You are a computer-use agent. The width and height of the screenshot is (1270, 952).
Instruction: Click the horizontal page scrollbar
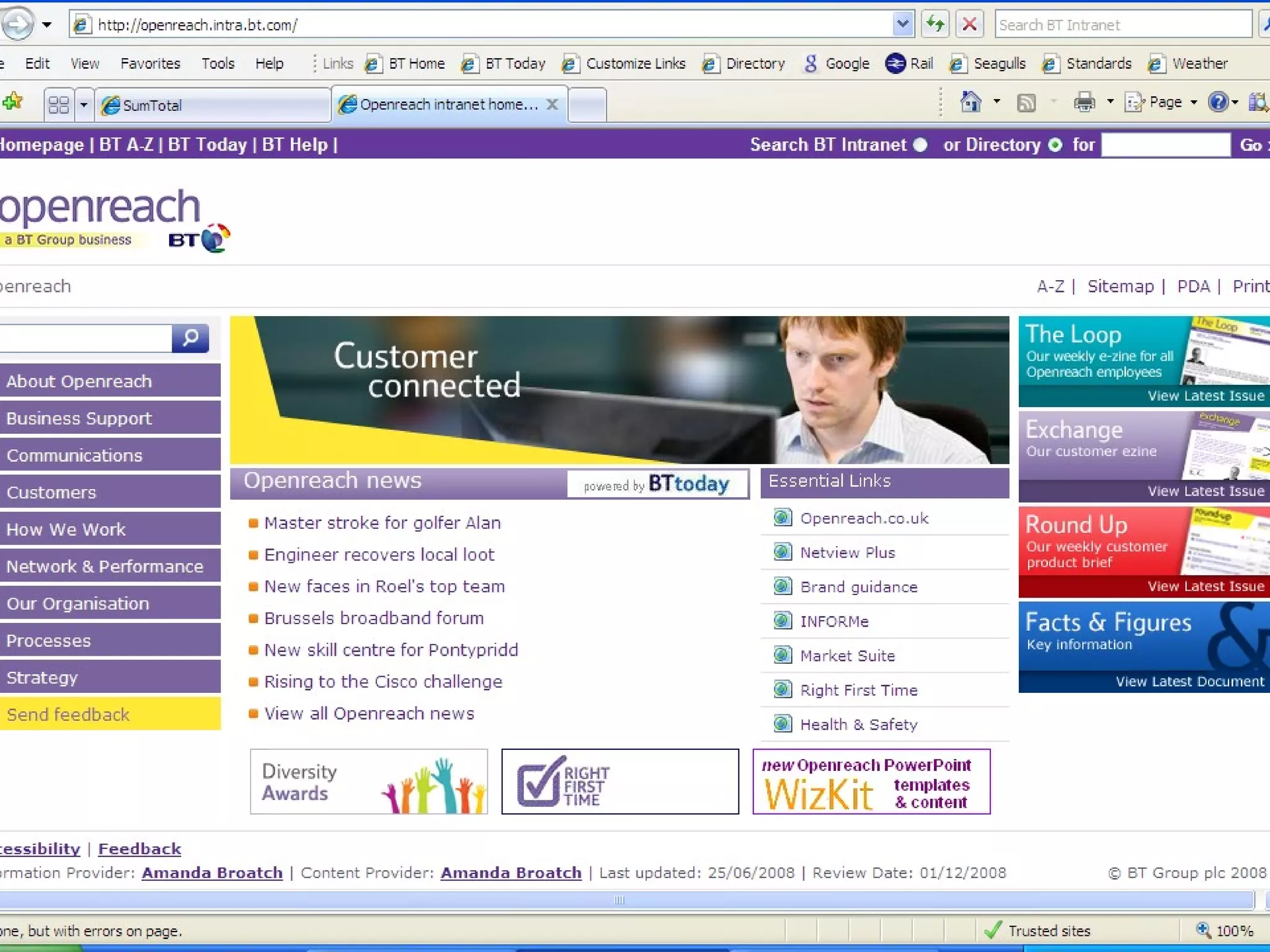[x=620, y=900]
